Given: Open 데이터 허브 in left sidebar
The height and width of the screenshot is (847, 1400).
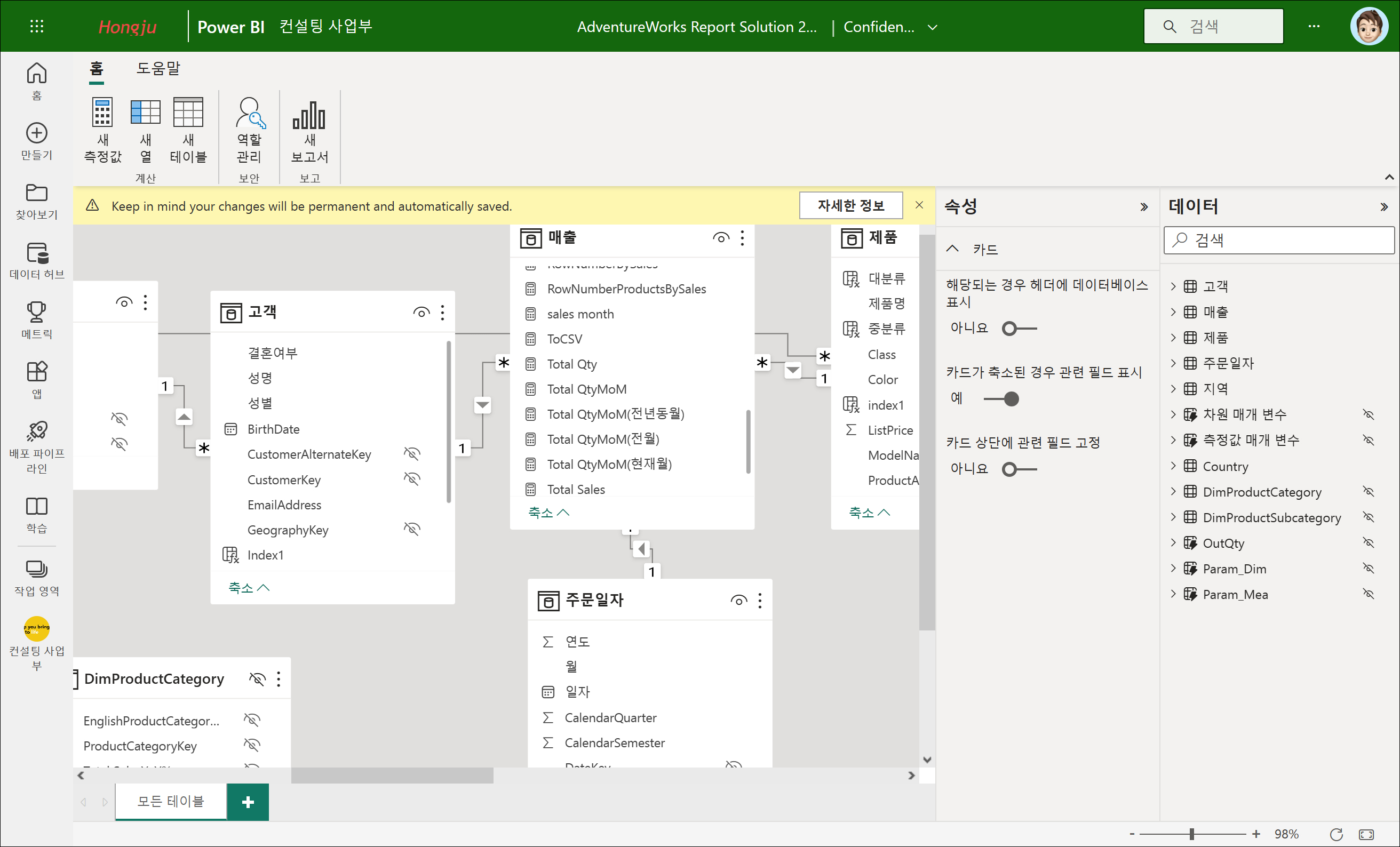Looking at the screenshot, I should [37, 253].
